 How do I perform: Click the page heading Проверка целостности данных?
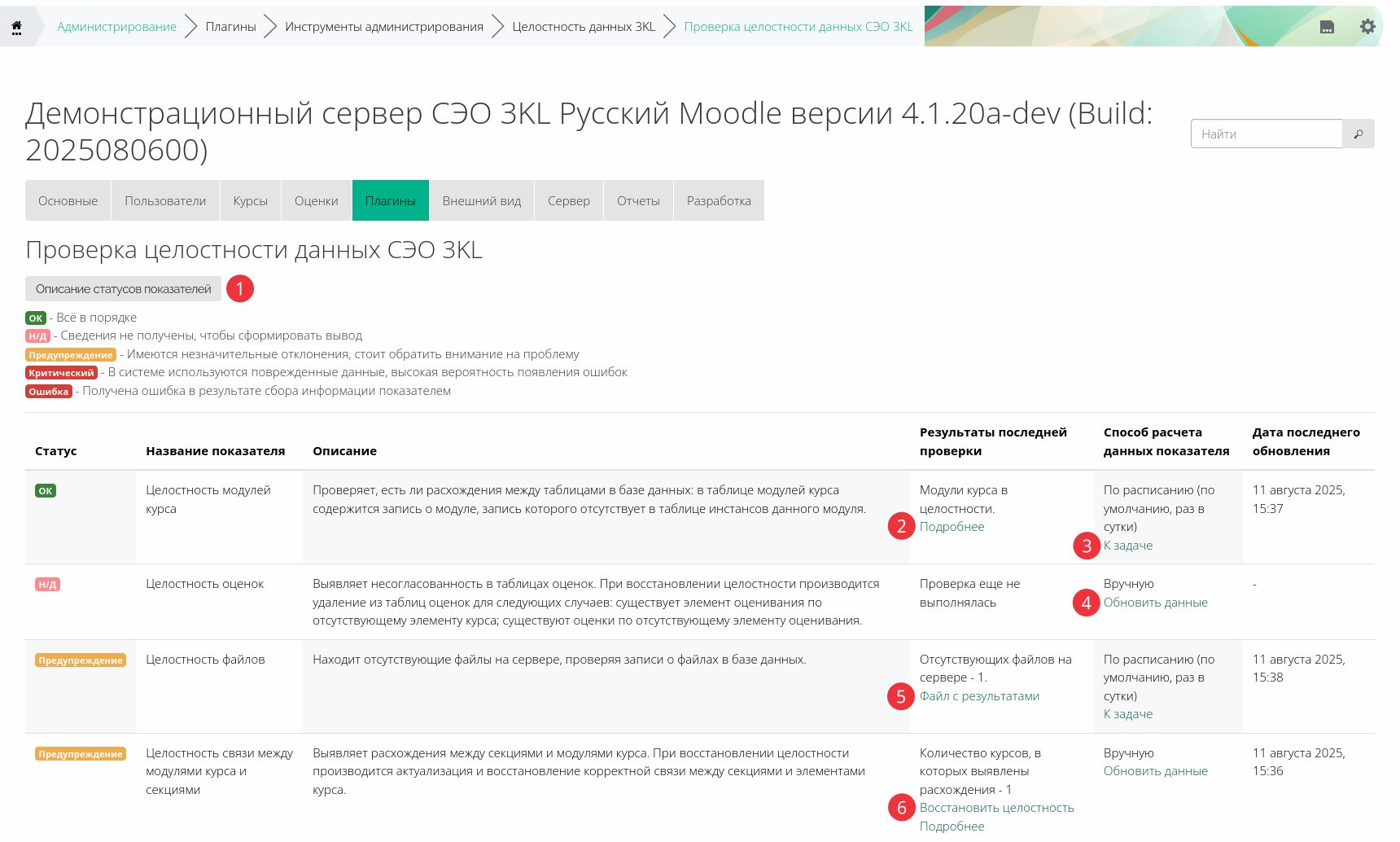click(x=254, y=249)
